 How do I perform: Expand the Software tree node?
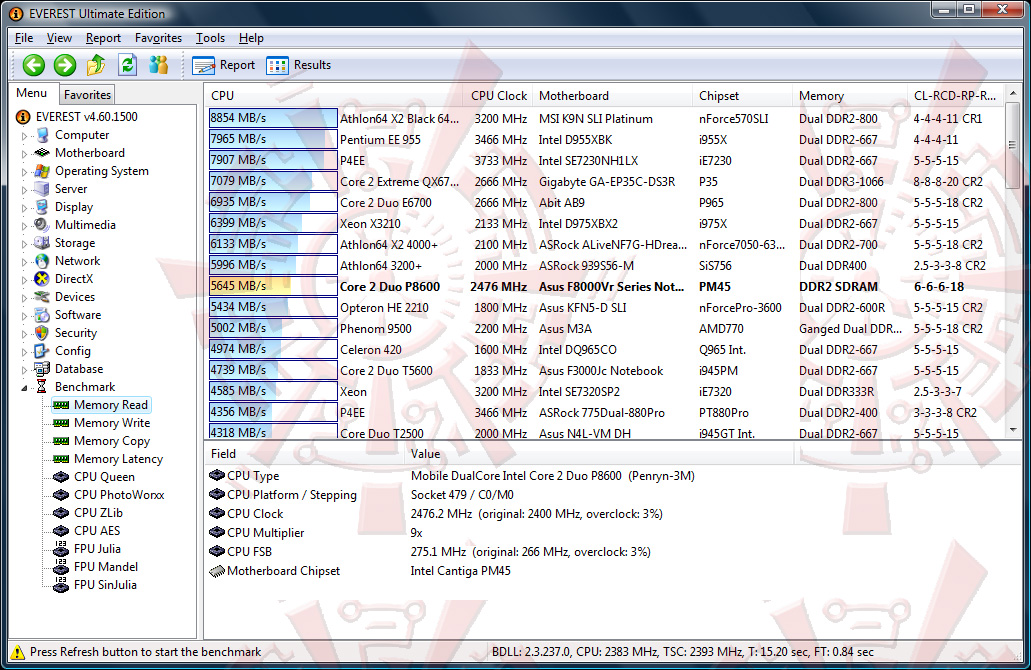click(24, 316)
